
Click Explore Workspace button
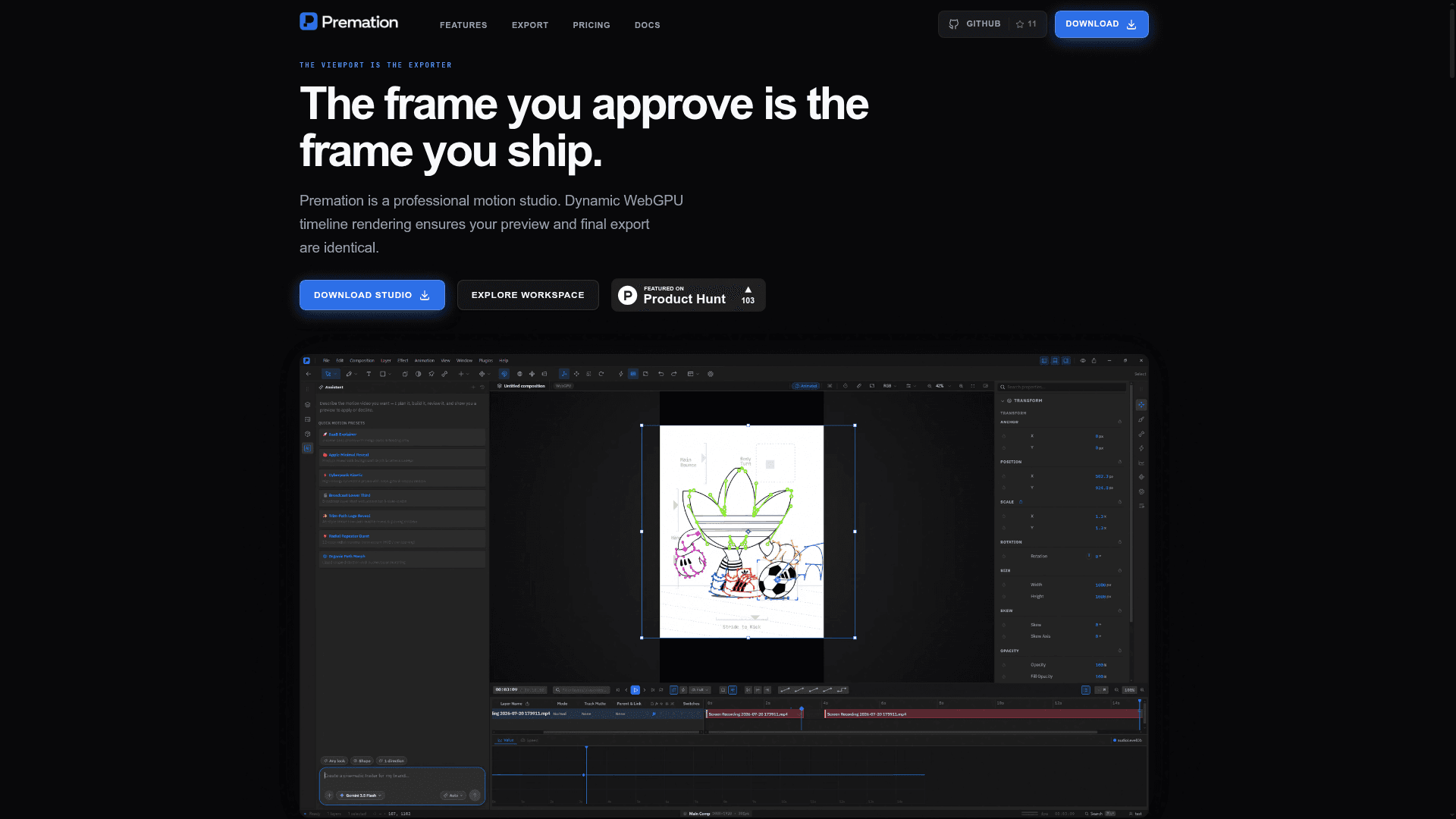point(528,295)
